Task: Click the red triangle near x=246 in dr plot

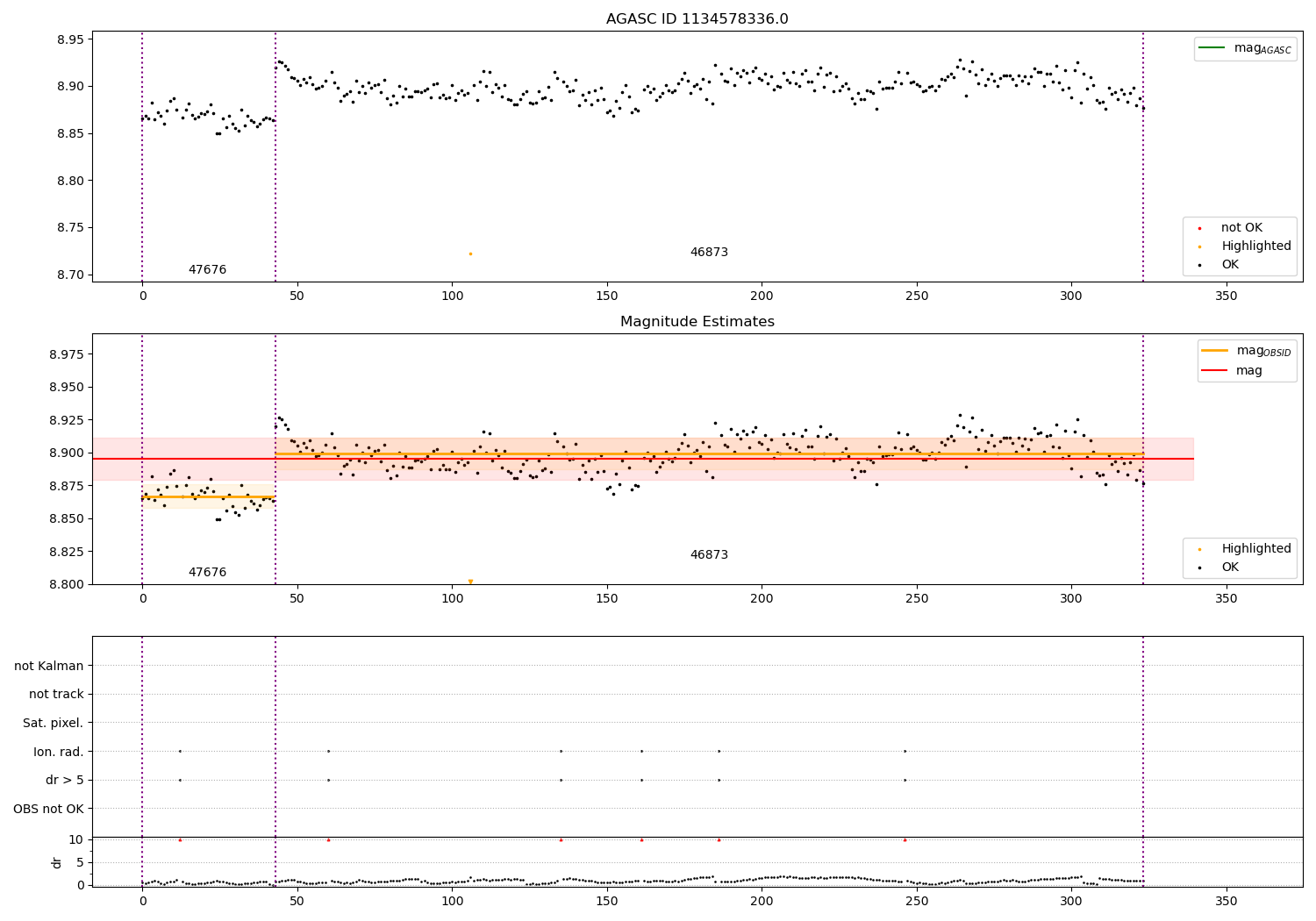Action: (905, 839)
